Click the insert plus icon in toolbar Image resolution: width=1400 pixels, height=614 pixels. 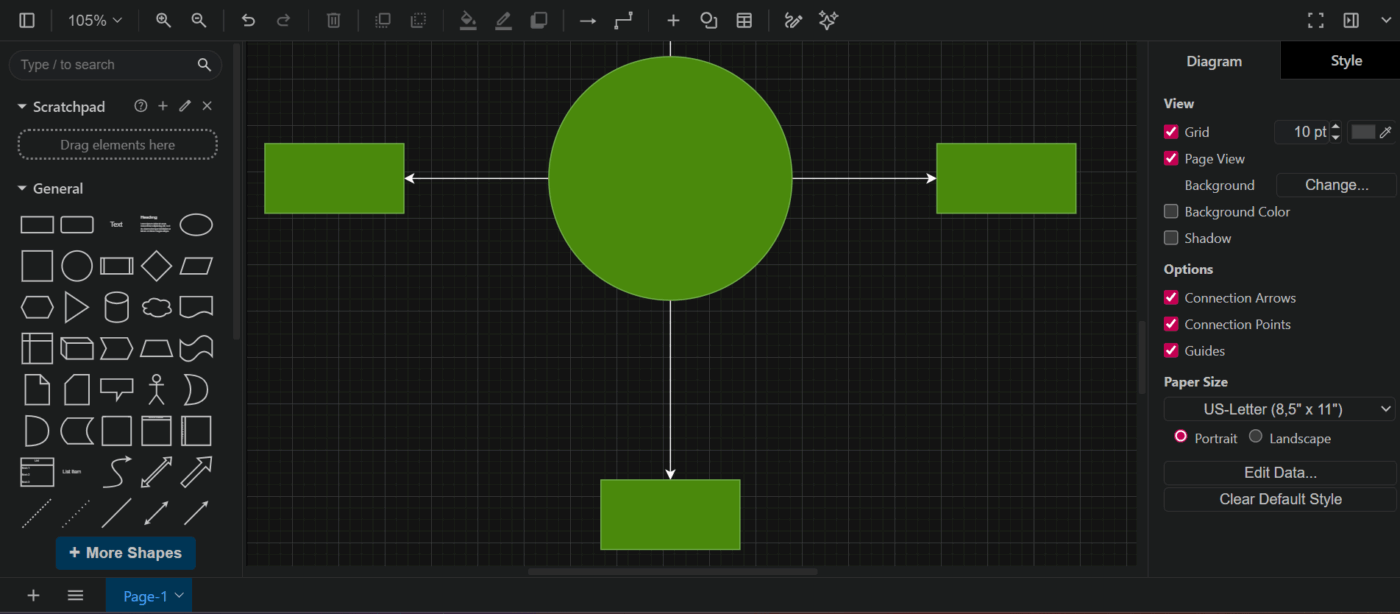[x=673, y=20]
